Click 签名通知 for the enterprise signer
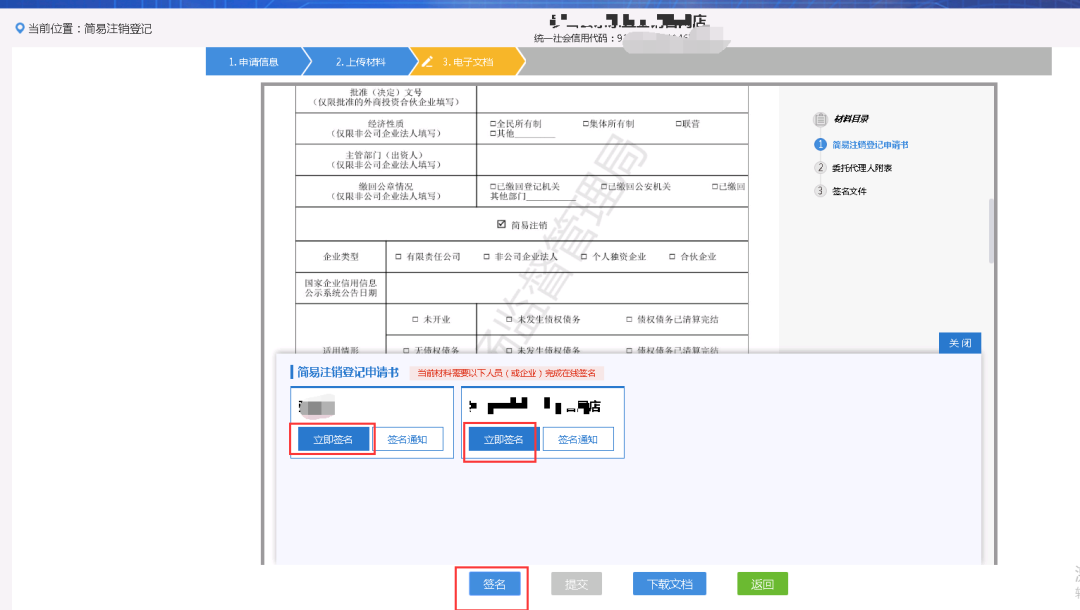The width and height of the screenshot is (1080, 610). coord(577,440)
